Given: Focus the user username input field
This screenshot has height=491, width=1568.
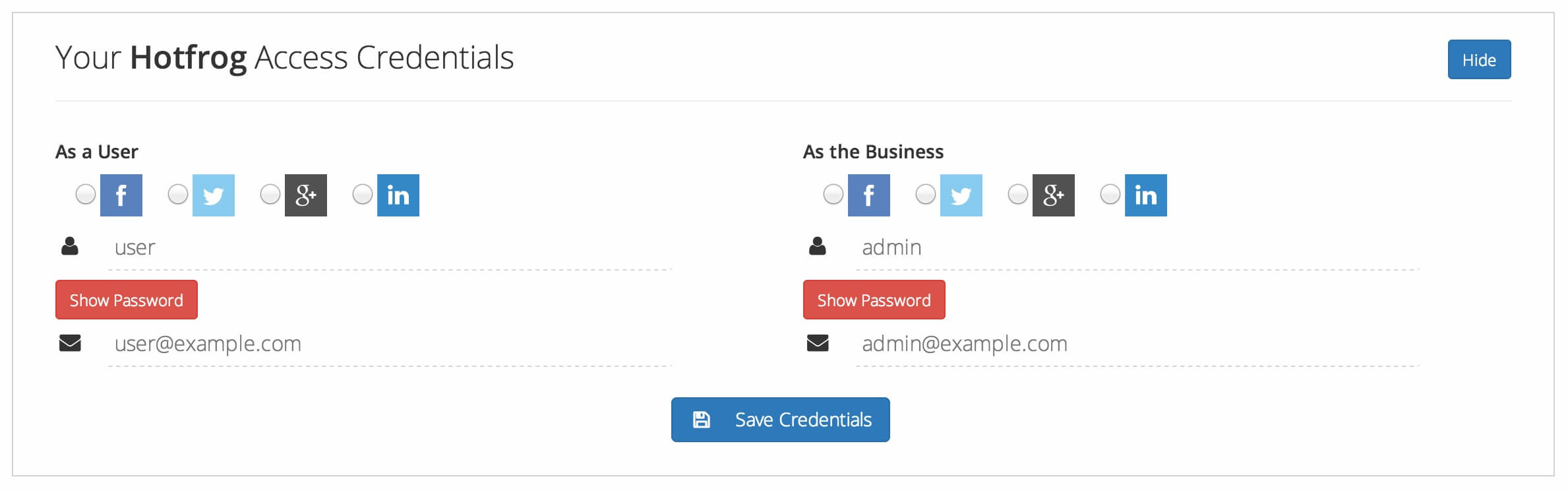Looking at the screenshot, I should pos(390,247).
